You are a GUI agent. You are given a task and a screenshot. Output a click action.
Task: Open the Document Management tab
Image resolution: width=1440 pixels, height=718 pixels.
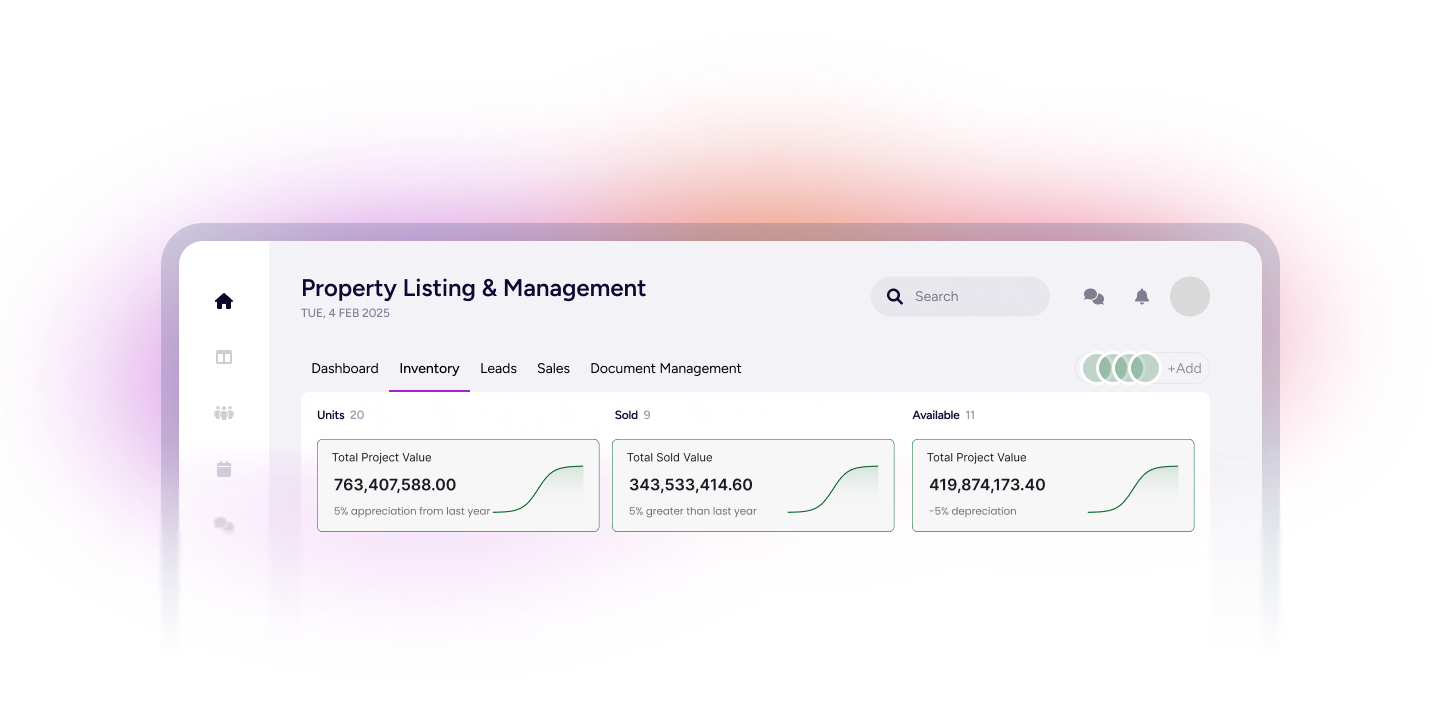665,368
